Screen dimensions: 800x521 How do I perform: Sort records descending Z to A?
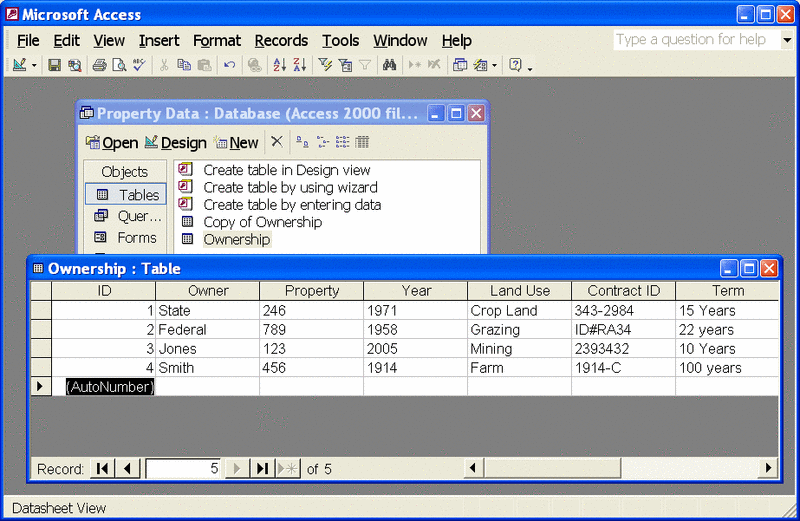pos(299,65)
